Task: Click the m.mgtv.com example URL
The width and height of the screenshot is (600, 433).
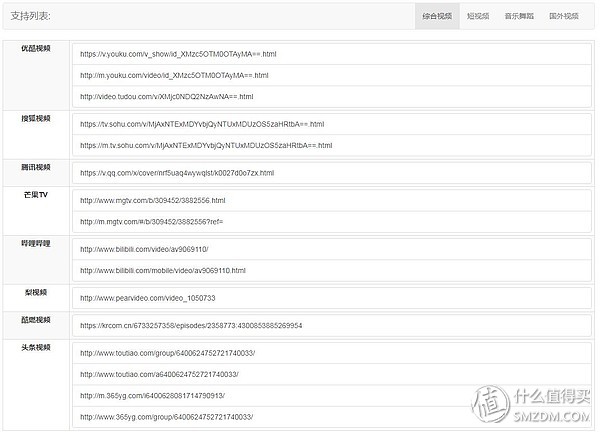Action: [x=152, y=221]
